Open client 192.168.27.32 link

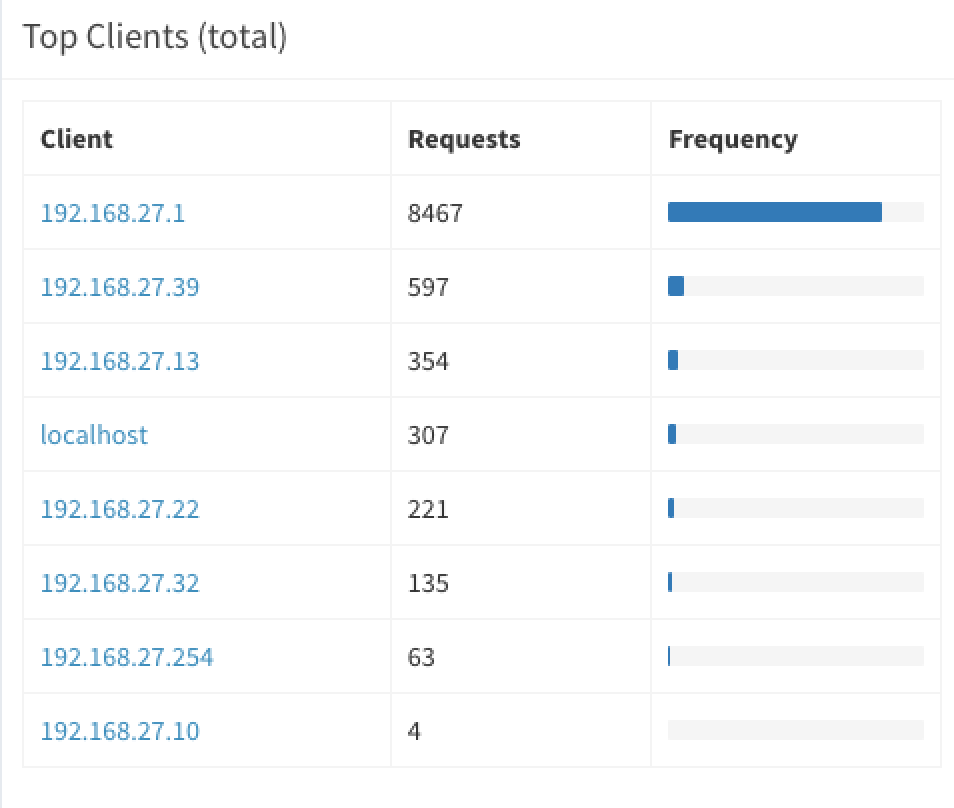[120, 583]
